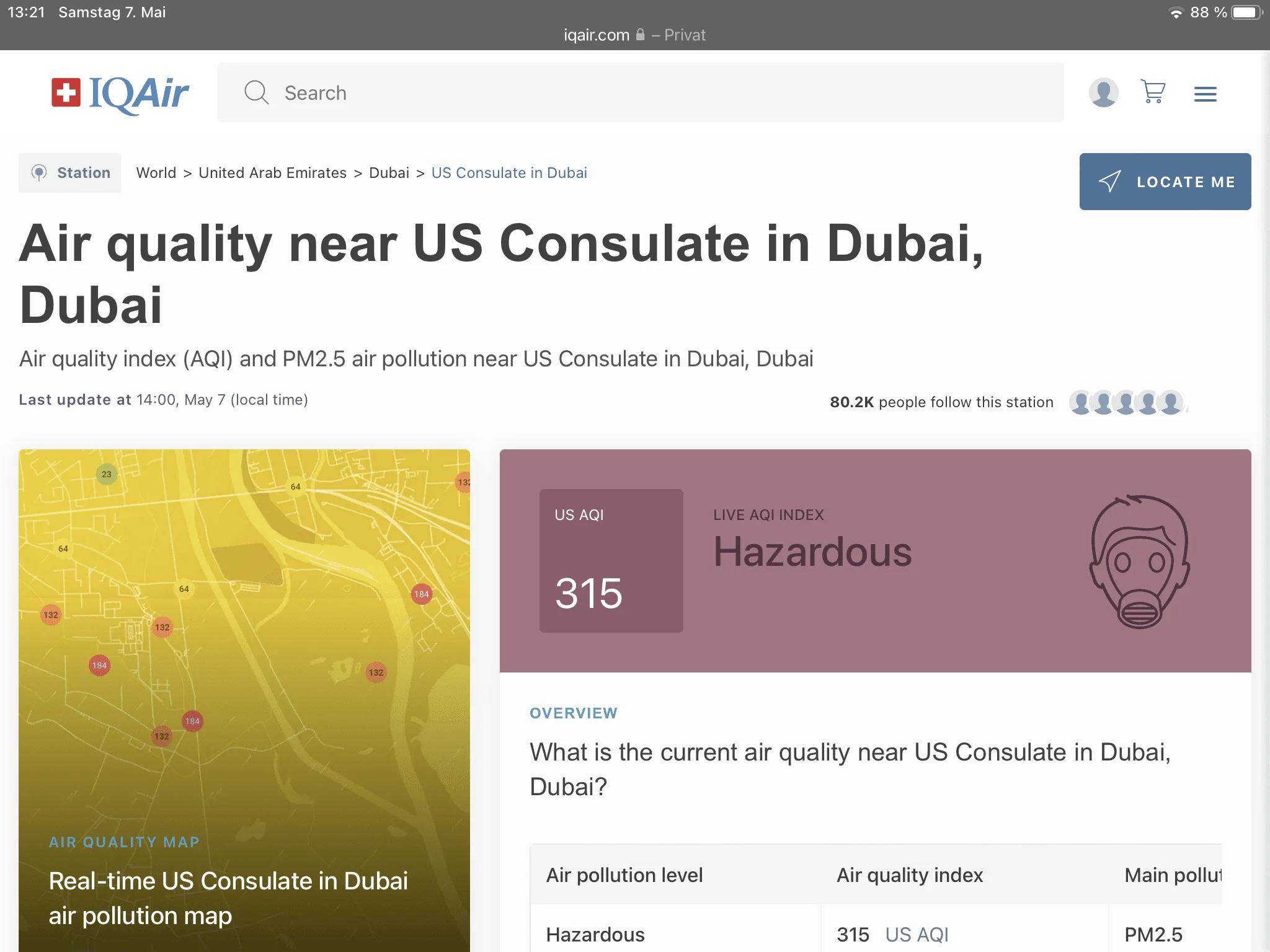
Task: Open the hamburger menu
Action: coord(1205,94)
